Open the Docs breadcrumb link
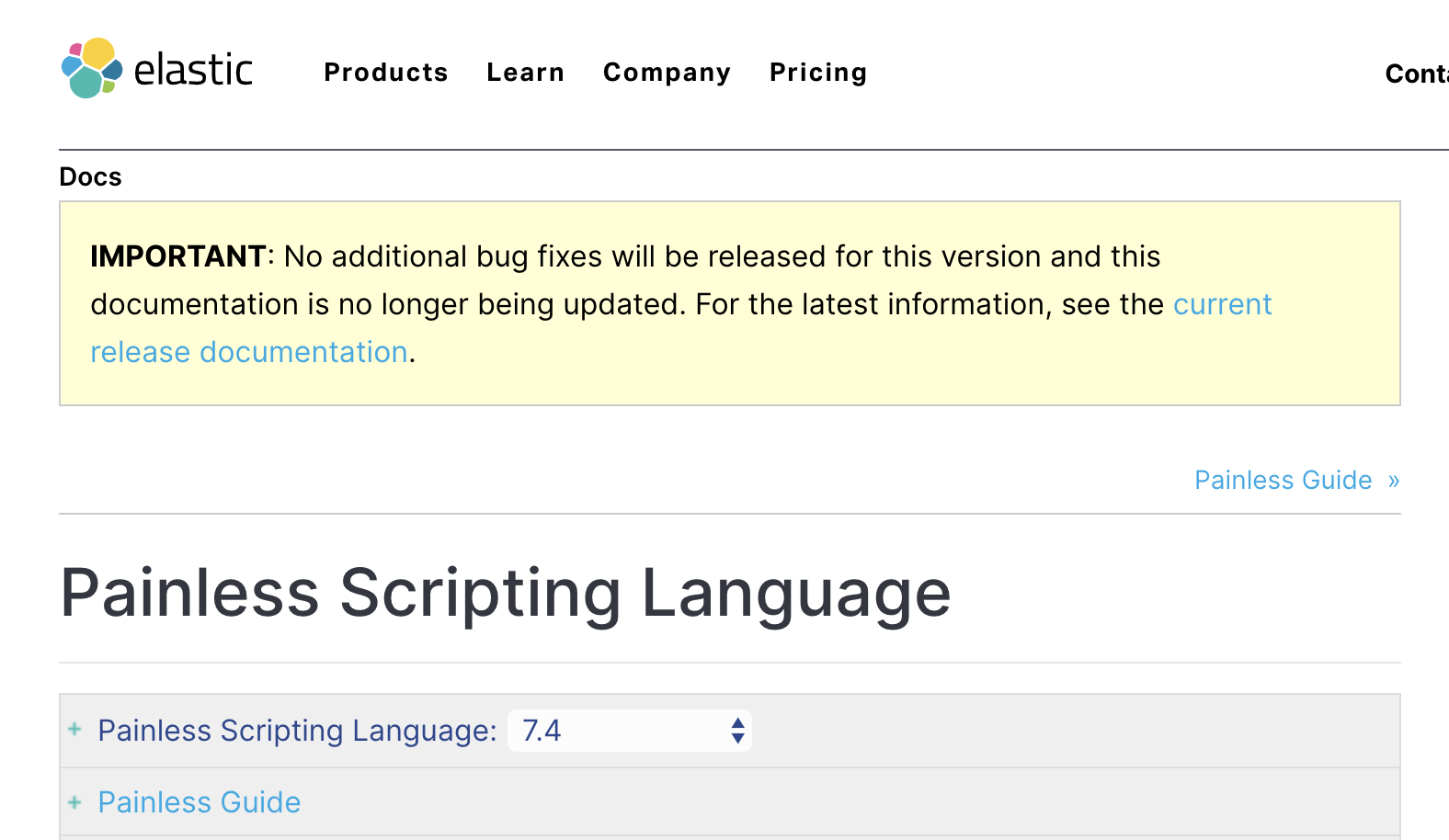 click(x=90, y=176)
